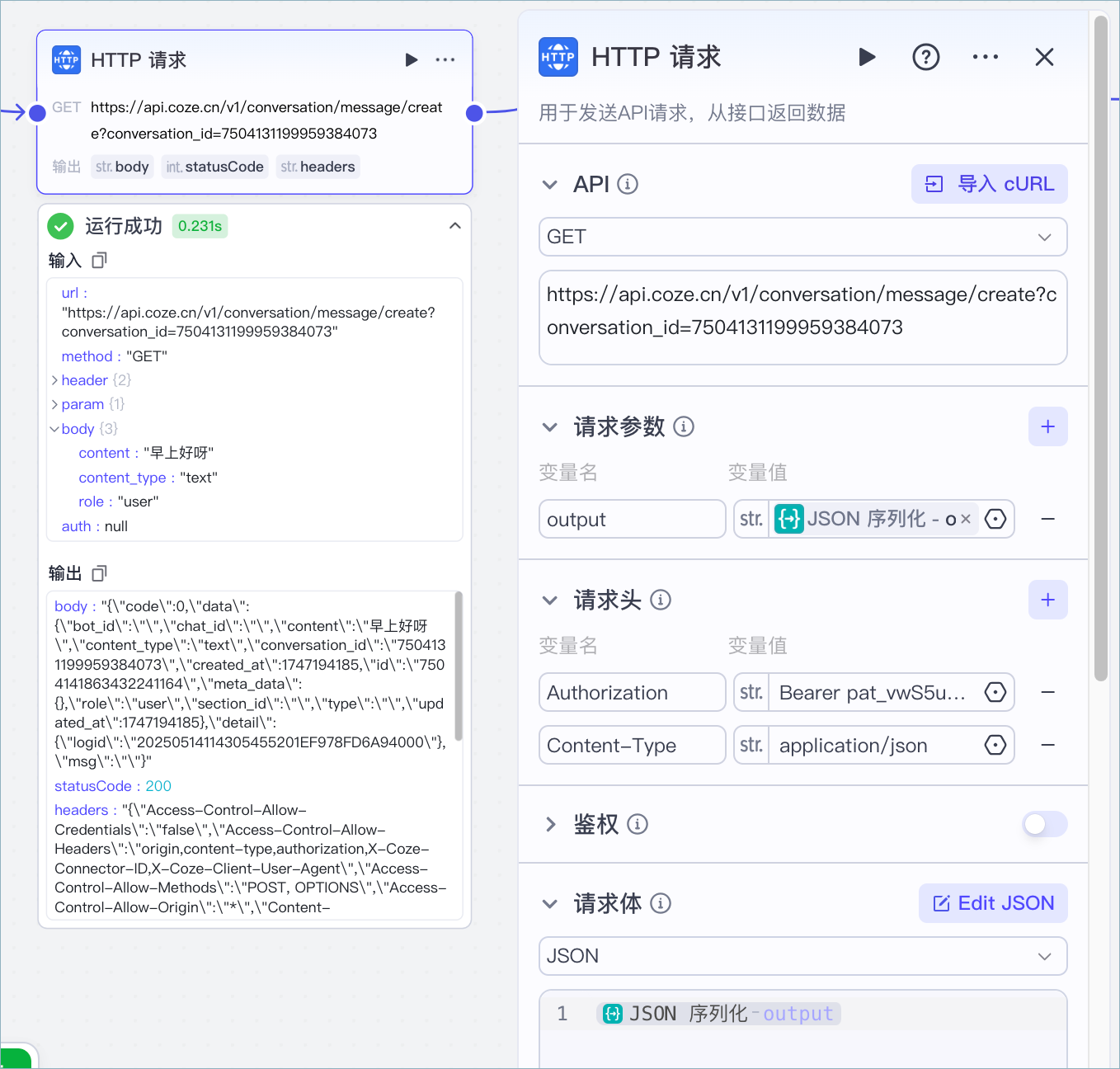The height and width of the screenshot is (1069, 1120).
Task: Click the 导入 cURL button
Action: 989,184
